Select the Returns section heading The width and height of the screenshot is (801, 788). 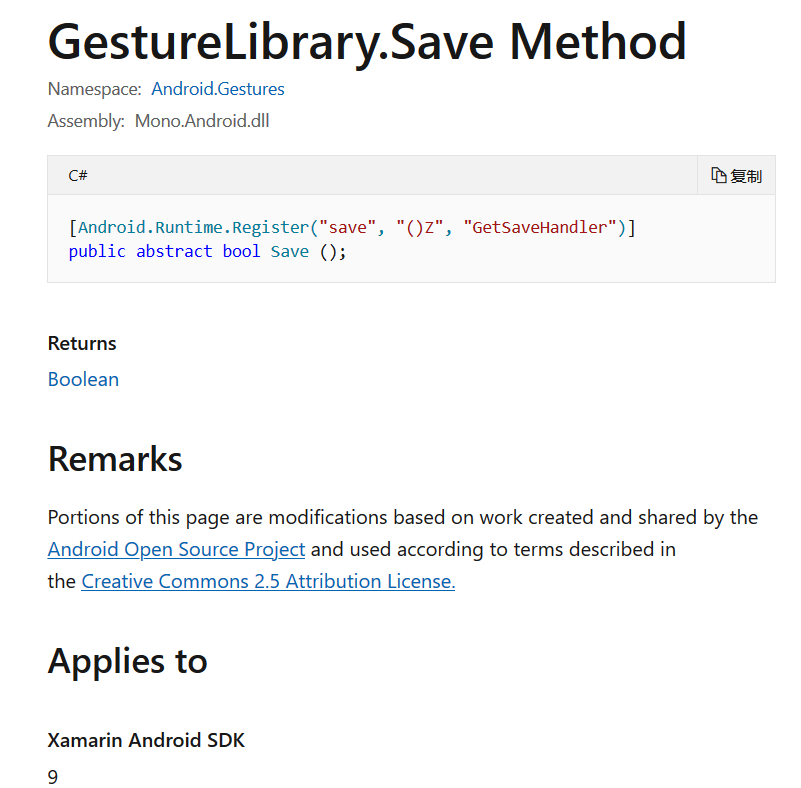pos(82,343)
